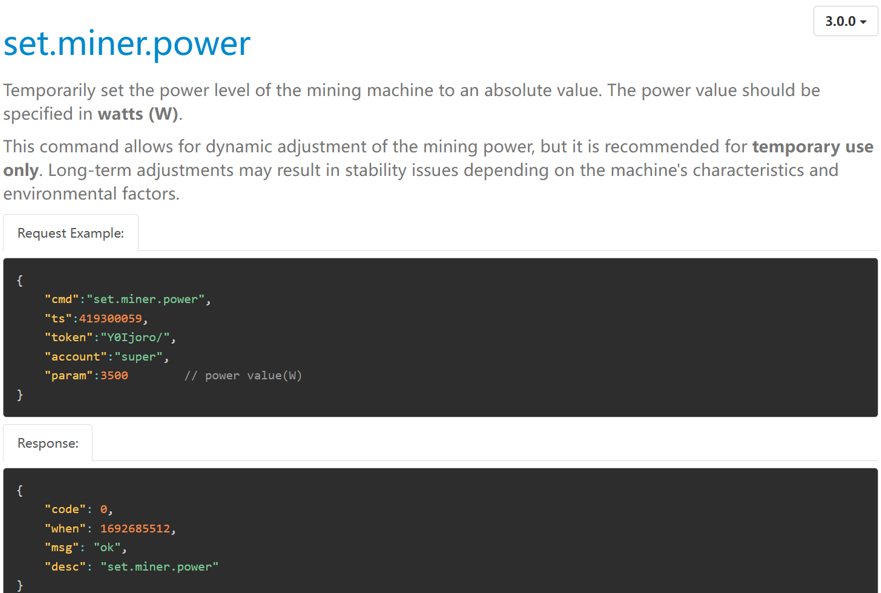The height and width of the screenshot is (593, 881).
Task: Click the "code" key in response
Action: pos(65,509)
